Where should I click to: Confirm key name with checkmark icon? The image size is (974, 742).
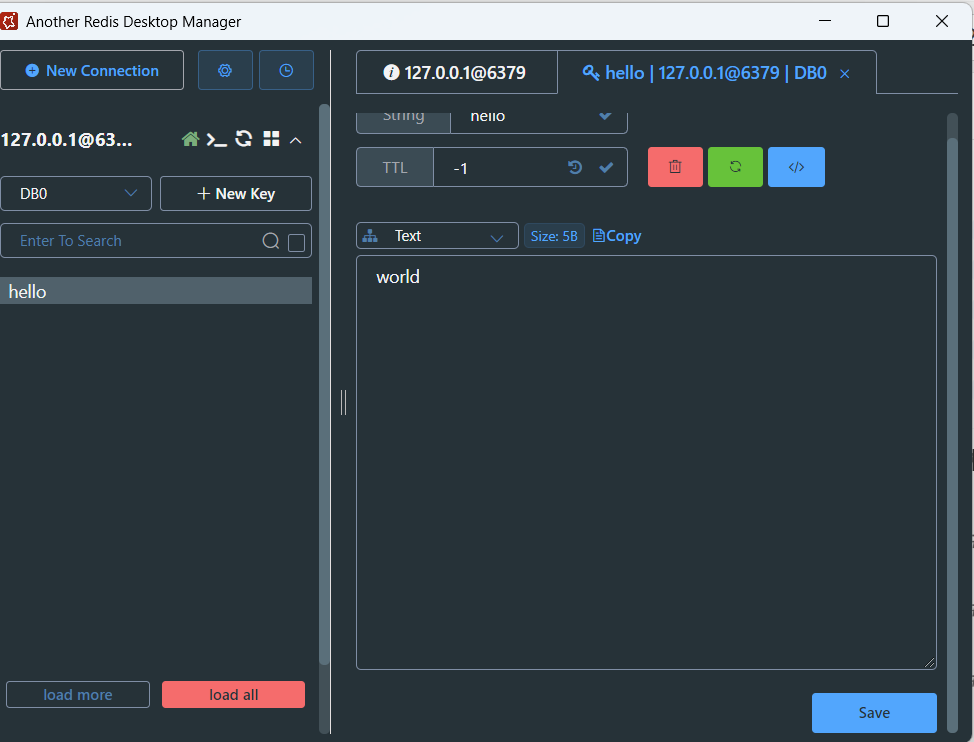click(605, 115)
